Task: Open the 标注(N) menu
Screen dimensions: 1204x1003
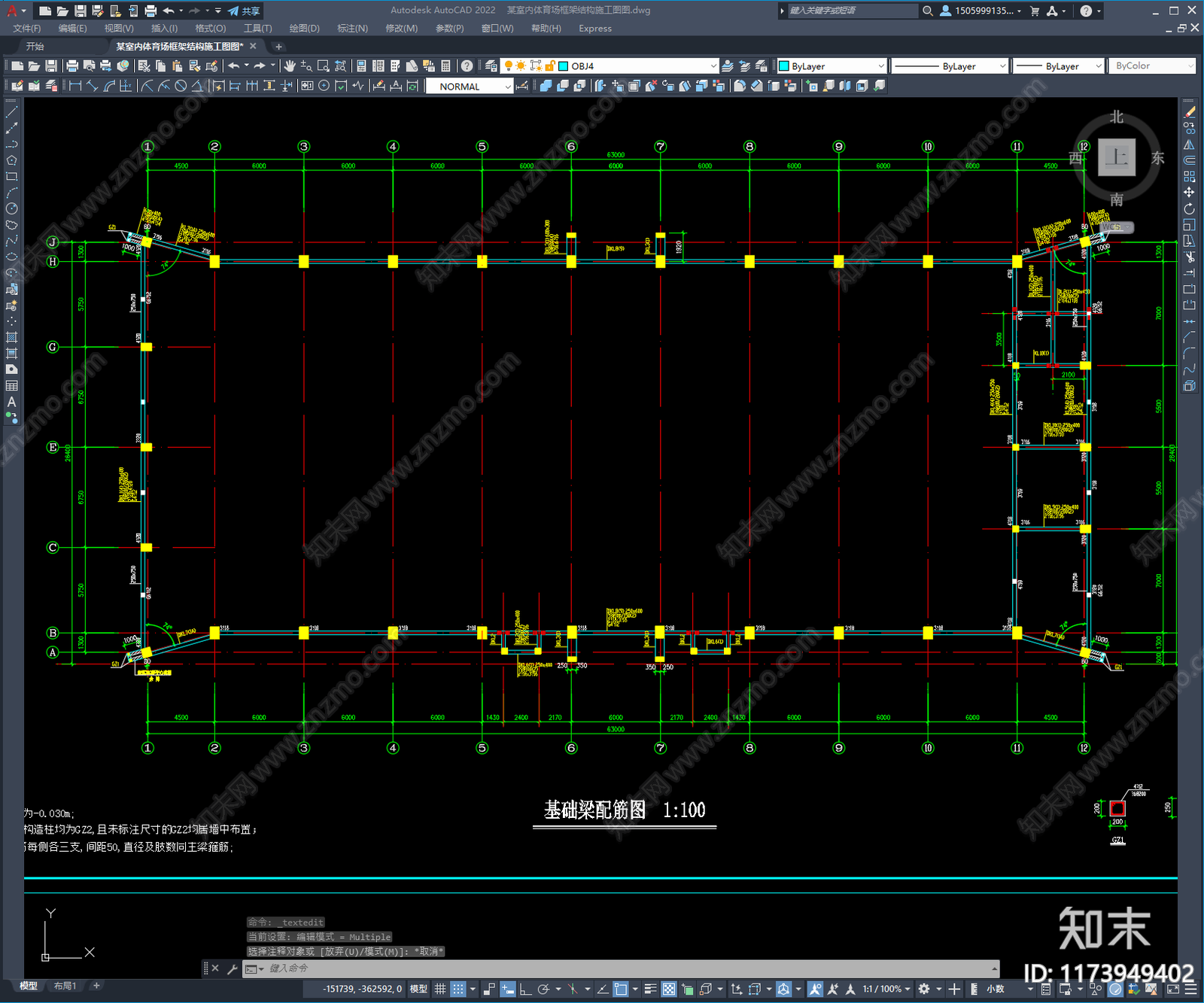Action: point(352,29)
